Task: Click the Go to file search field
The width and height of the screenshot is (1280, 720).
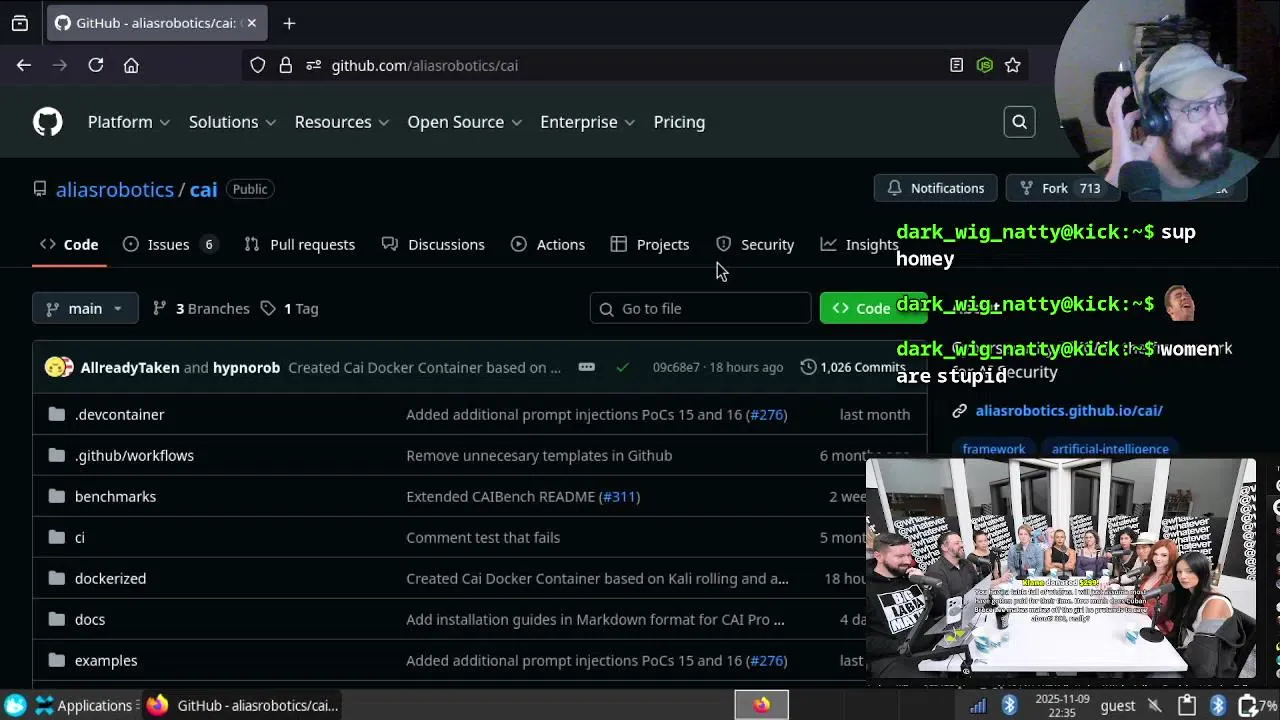Action: [700, 308]
